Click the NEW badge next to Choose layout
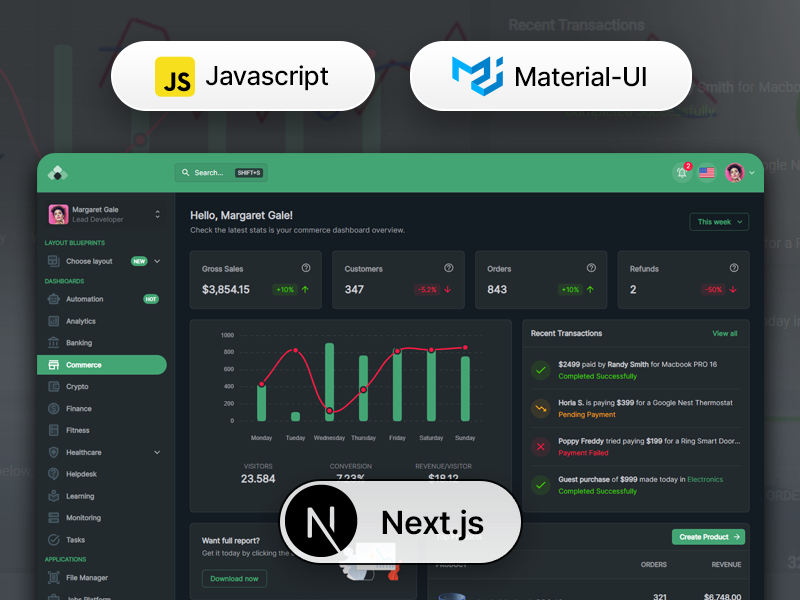The image size is (800, 600). pyautogui.click(x=139, y=261)
